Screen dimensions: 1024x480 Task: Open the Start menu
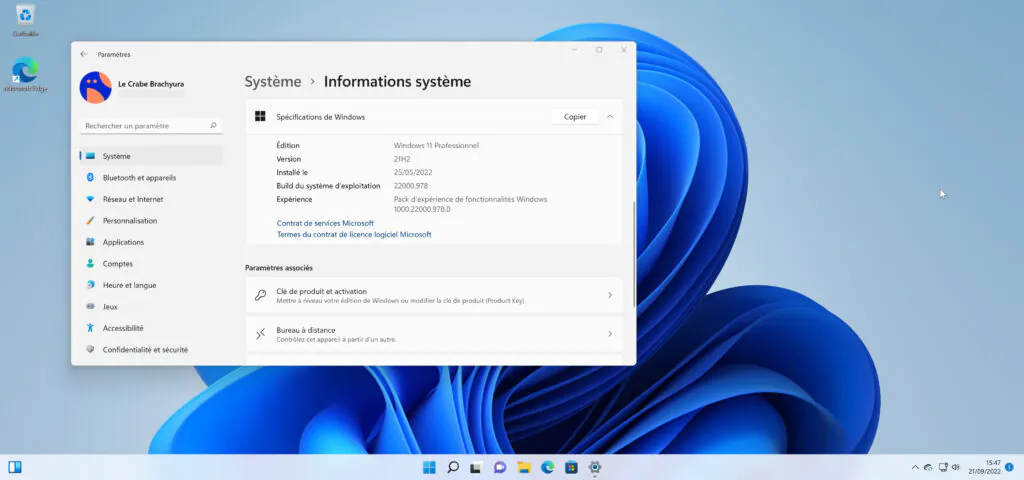429,467
